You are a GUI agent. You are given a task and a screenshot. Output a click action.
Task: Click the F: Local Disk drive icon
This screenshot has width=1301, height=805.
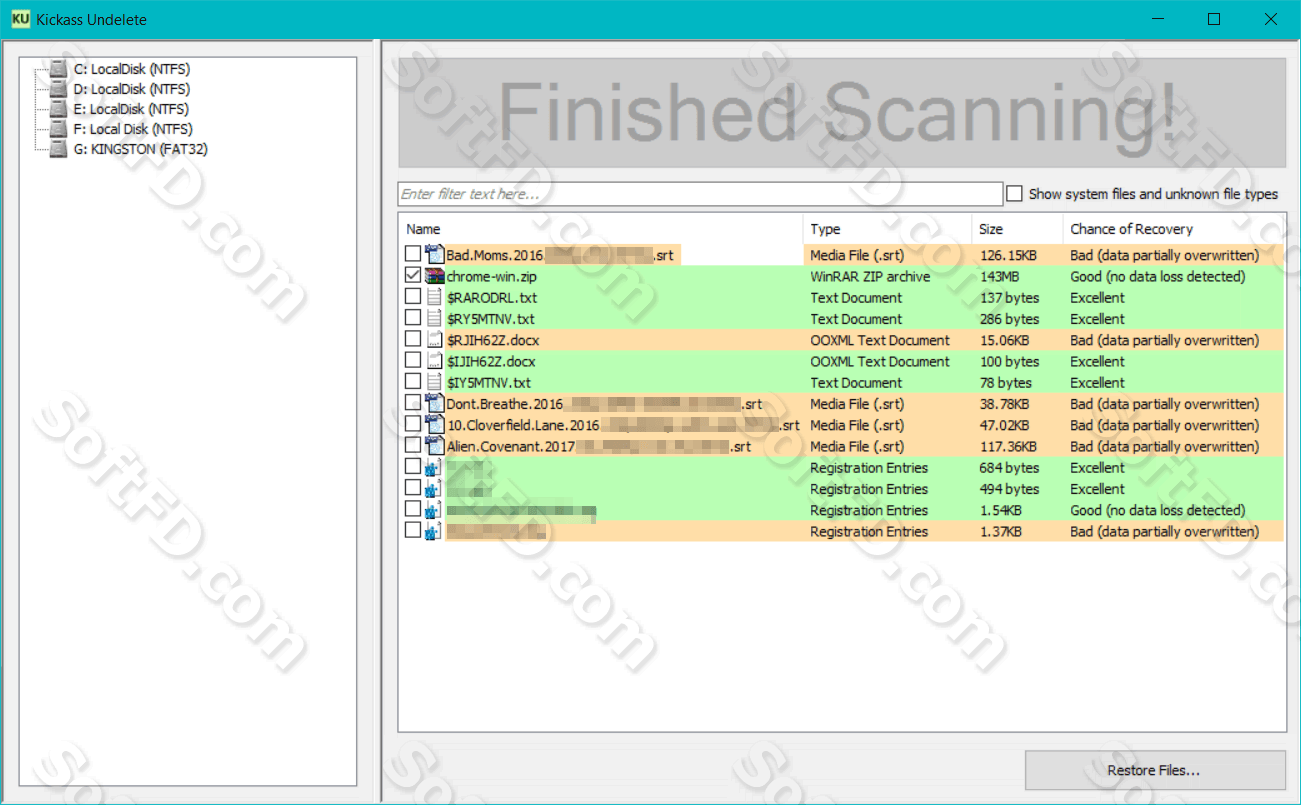coord(58,129)
